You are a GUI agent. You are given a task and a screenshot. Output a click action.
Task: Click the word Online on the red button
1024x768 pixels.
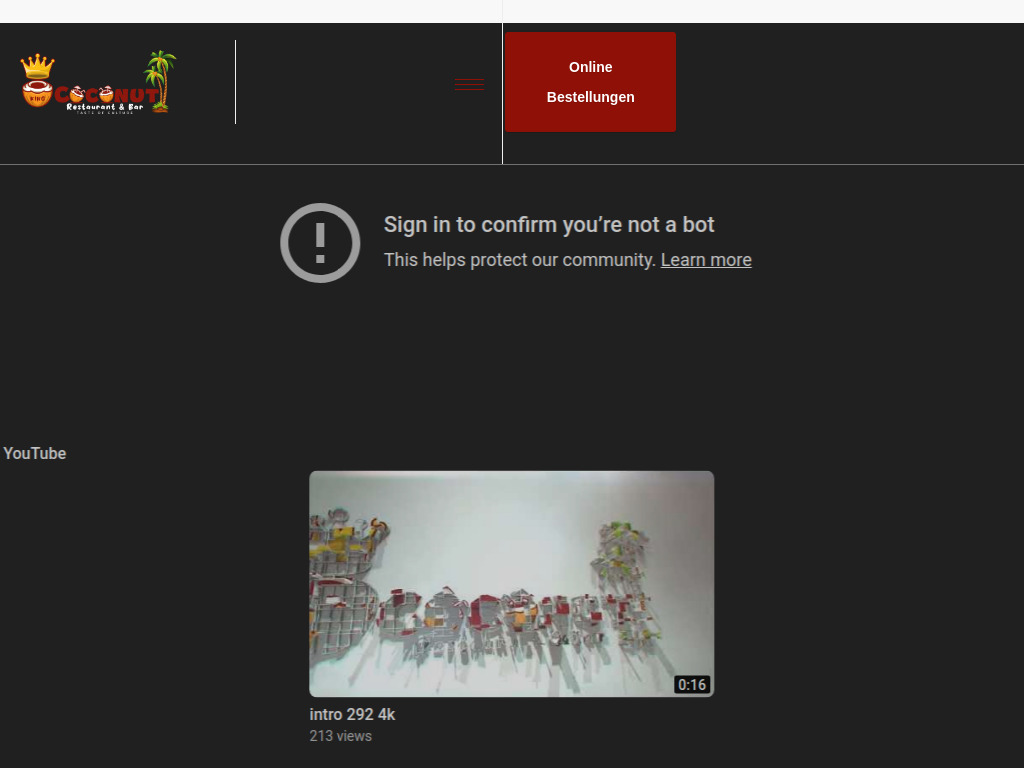click(590, 67)
